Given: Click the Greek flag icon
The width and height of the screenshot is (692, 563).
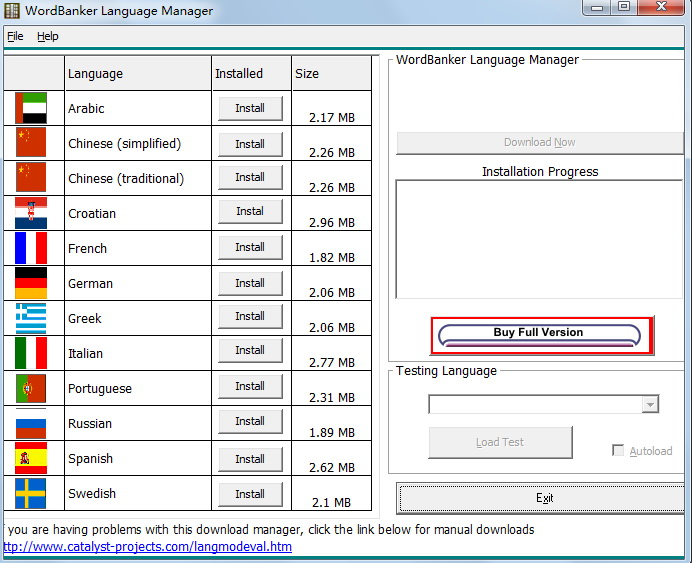Looking at the screenshot, I should tap(31, 318).
